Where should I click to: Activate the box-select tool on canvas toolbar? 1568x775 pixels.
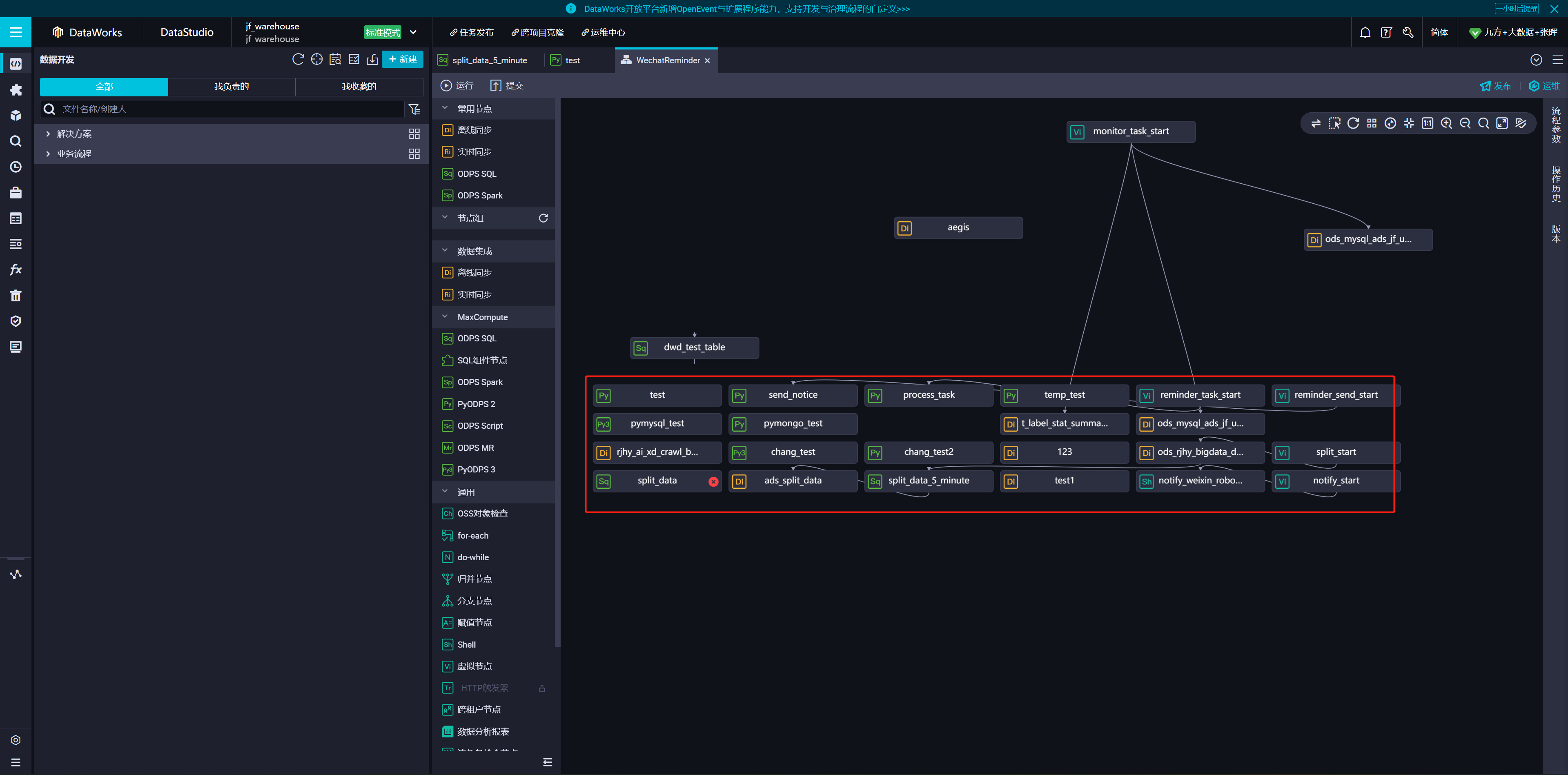tap(1334, 123)
